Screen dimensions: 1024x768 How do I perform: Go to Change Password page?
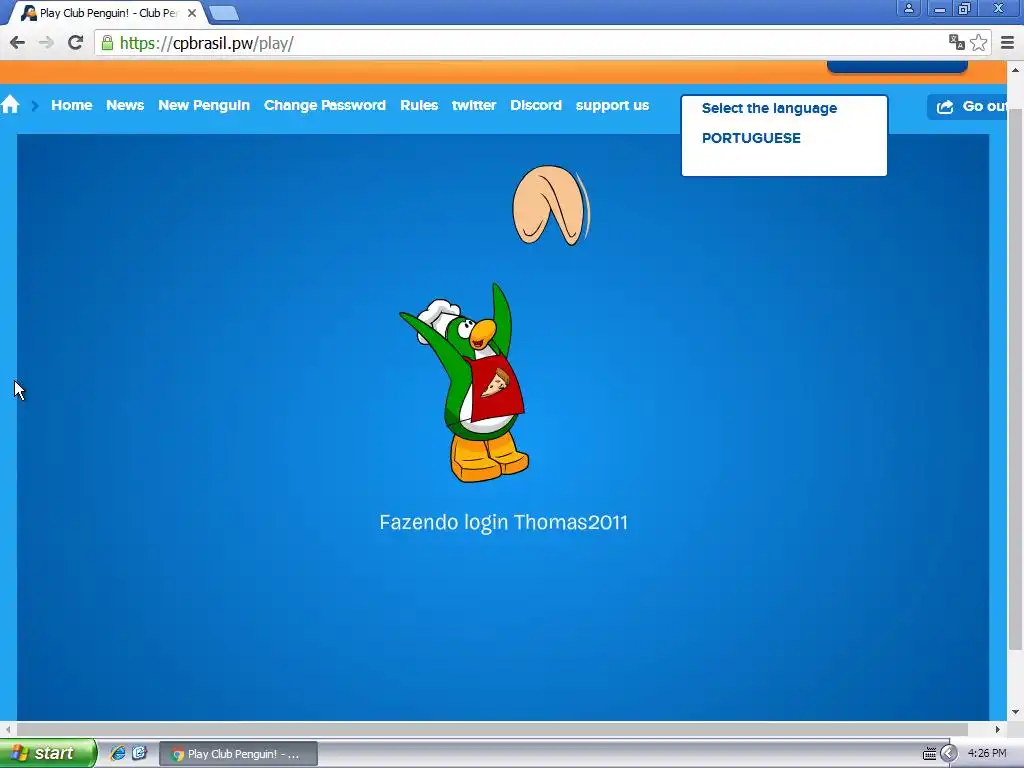[325, 105]
